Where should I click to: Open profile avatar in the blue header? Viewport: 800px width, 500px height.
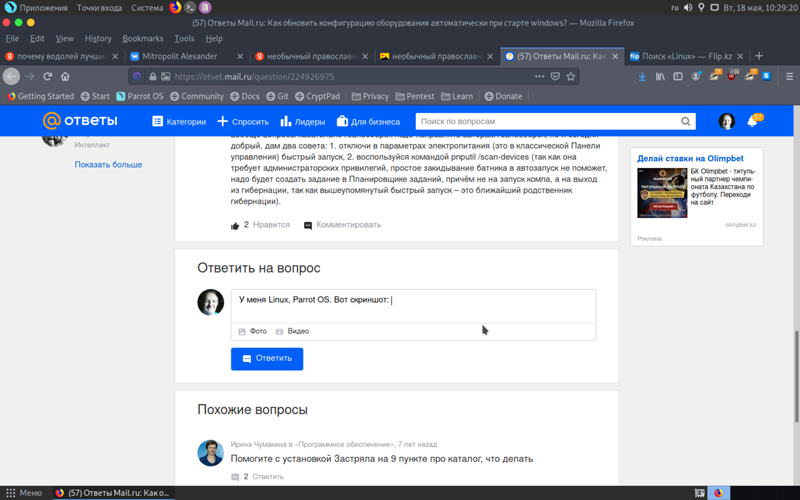tap(727, 121)
